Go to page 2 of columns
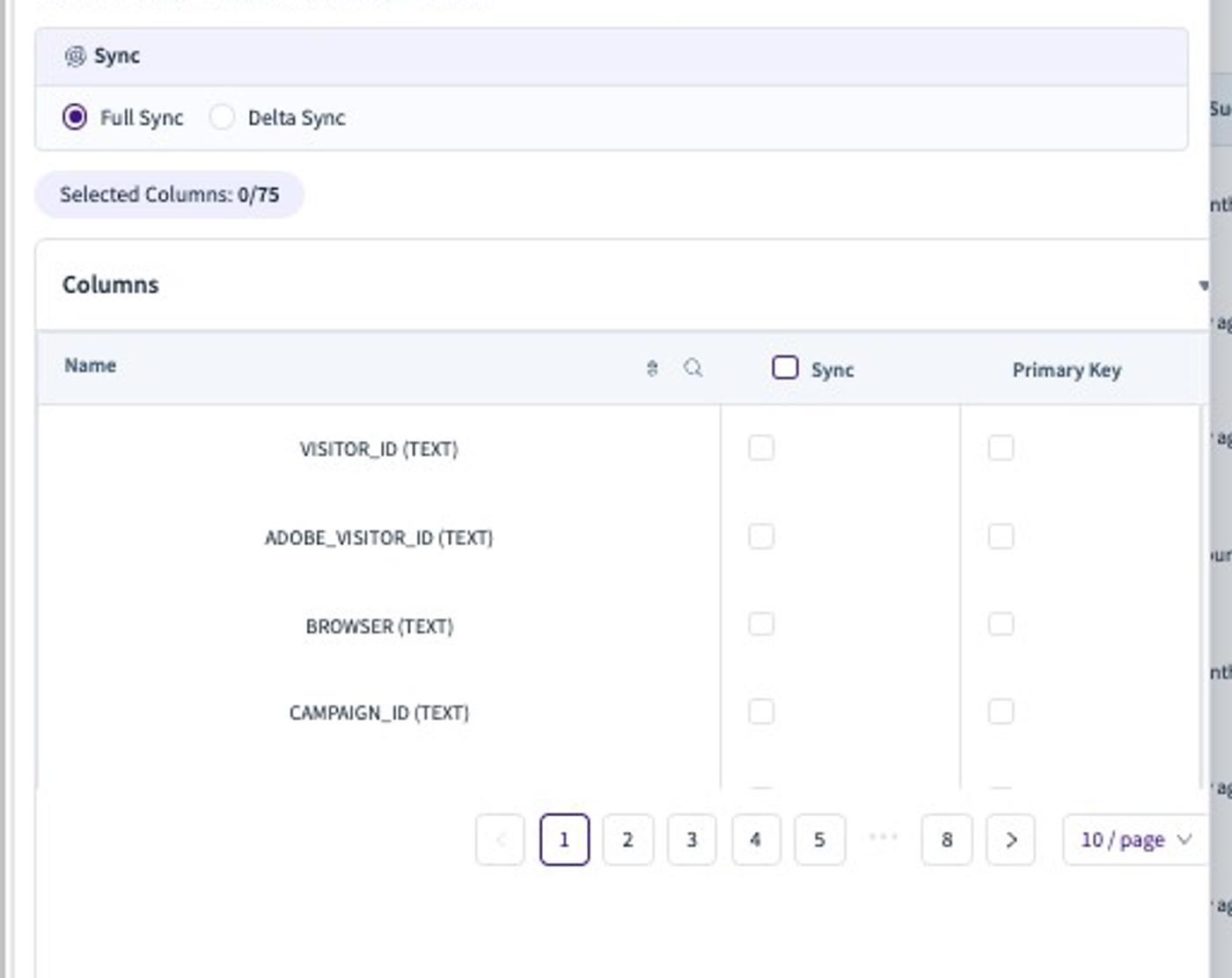Screen dimensions: 1232x978 click(x=627, y=840)
